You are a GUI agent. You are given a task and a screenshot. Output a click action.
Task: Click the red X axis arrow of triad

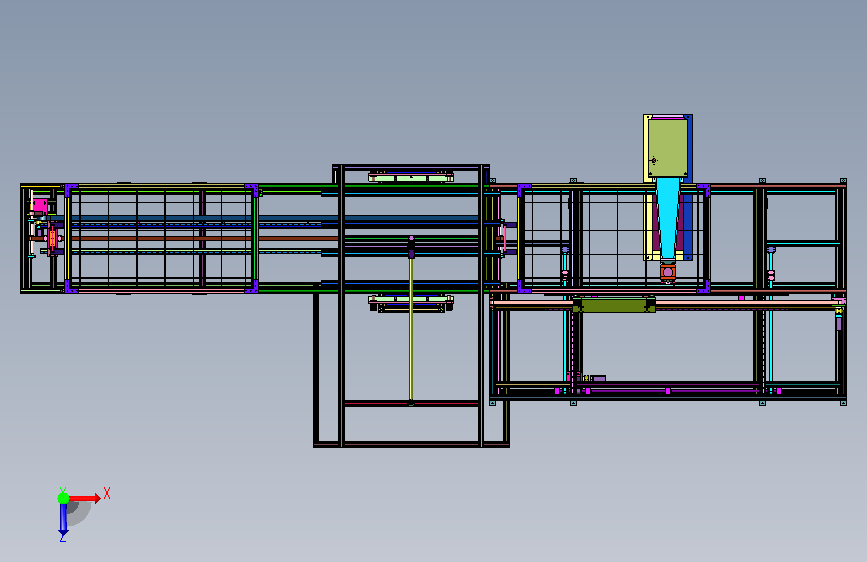[x=85, y=498]
